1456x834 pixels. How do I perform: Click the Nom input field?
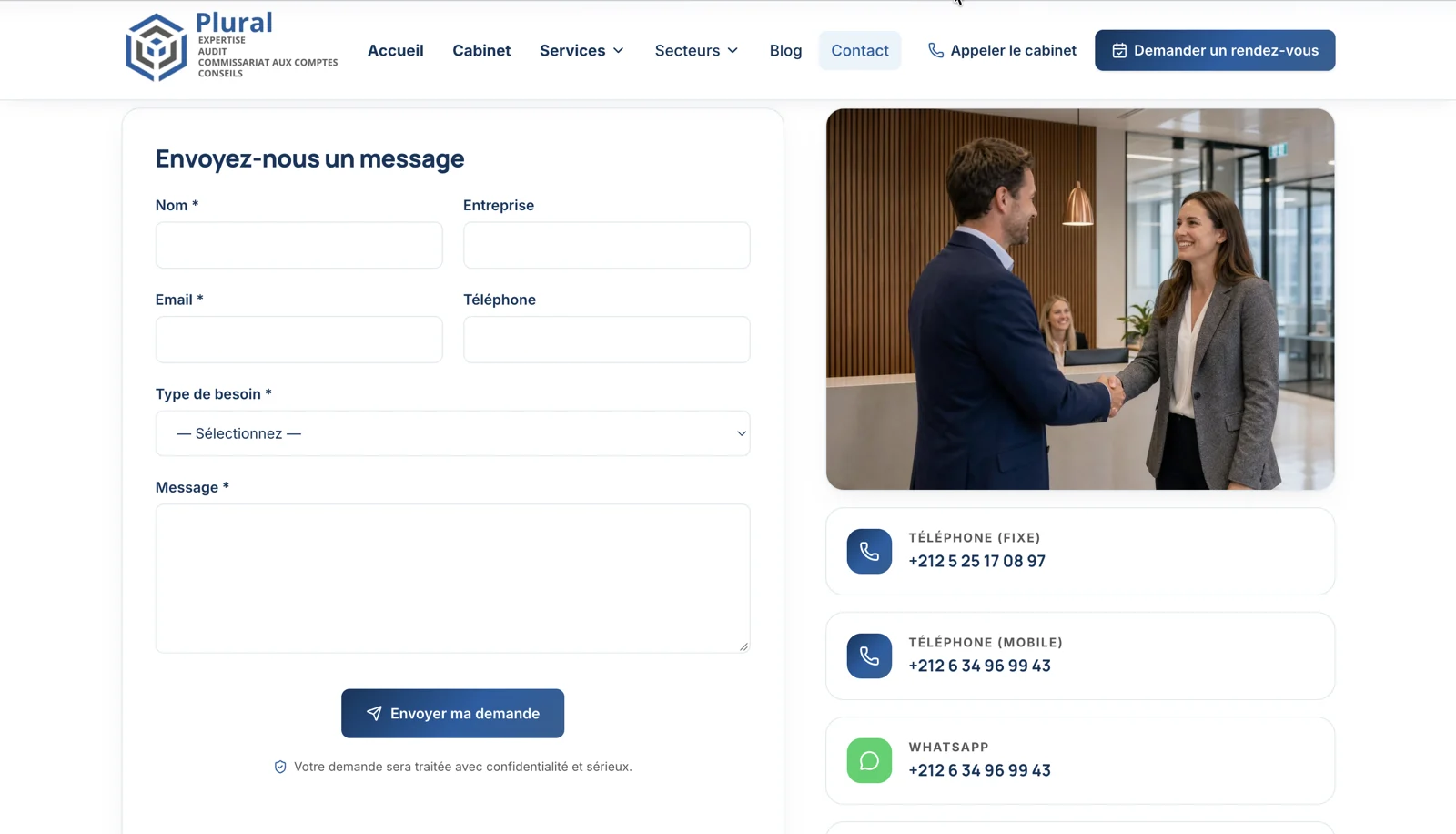tap(298, 245)
